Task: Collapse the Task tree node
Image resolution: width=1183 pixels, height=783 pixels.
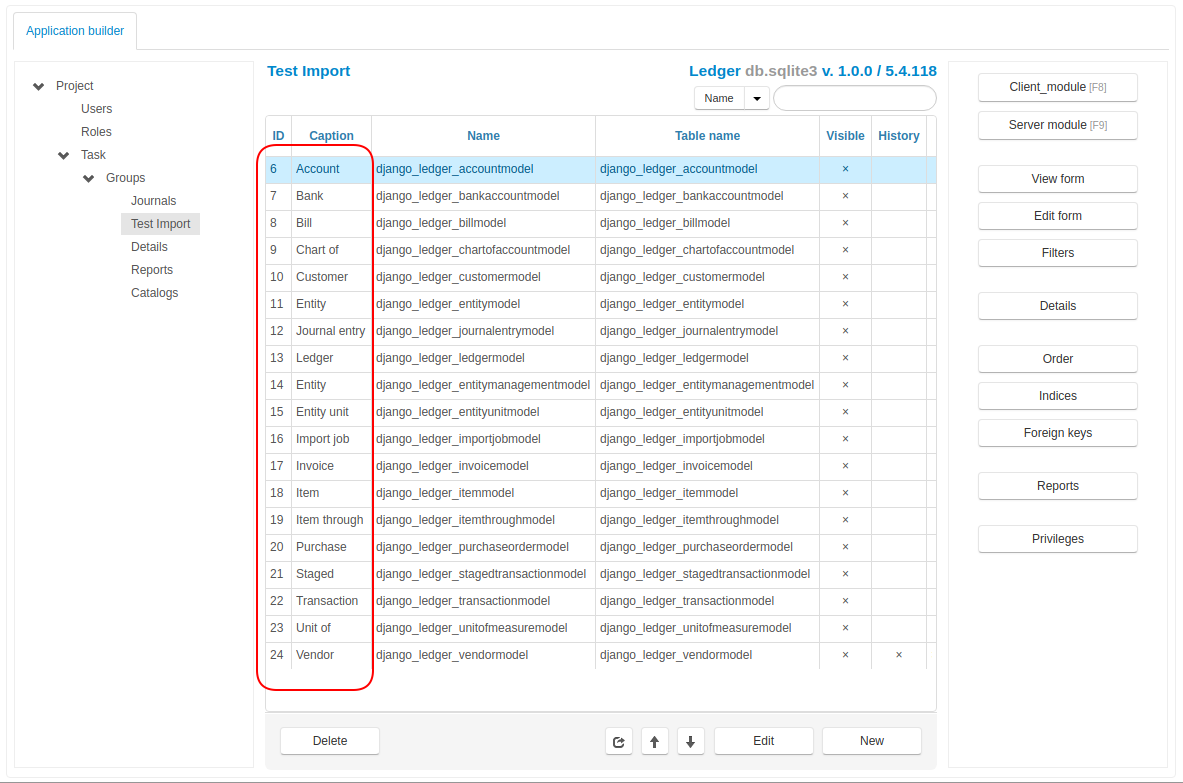Action: [x=63, y=155]
